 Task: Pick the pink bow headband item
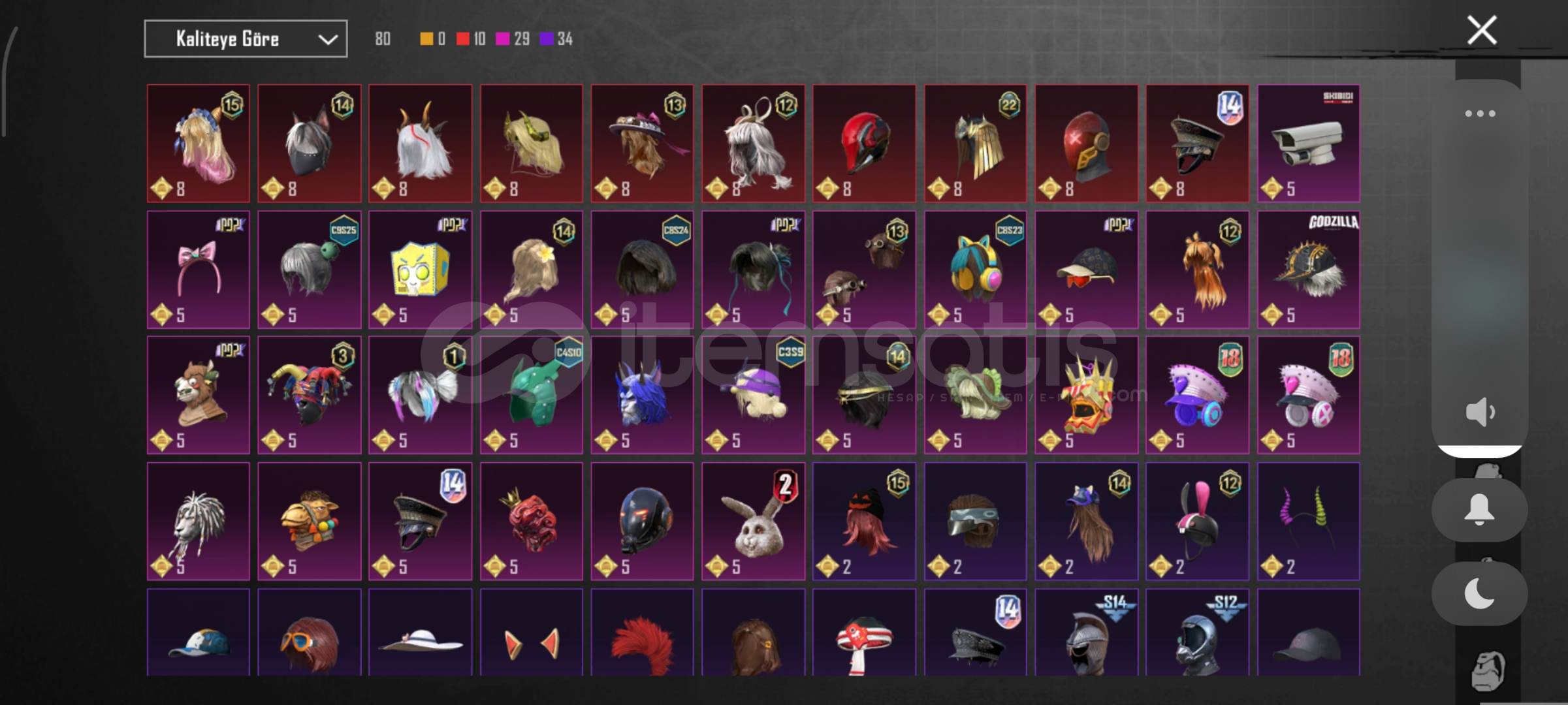coord(198,269)
